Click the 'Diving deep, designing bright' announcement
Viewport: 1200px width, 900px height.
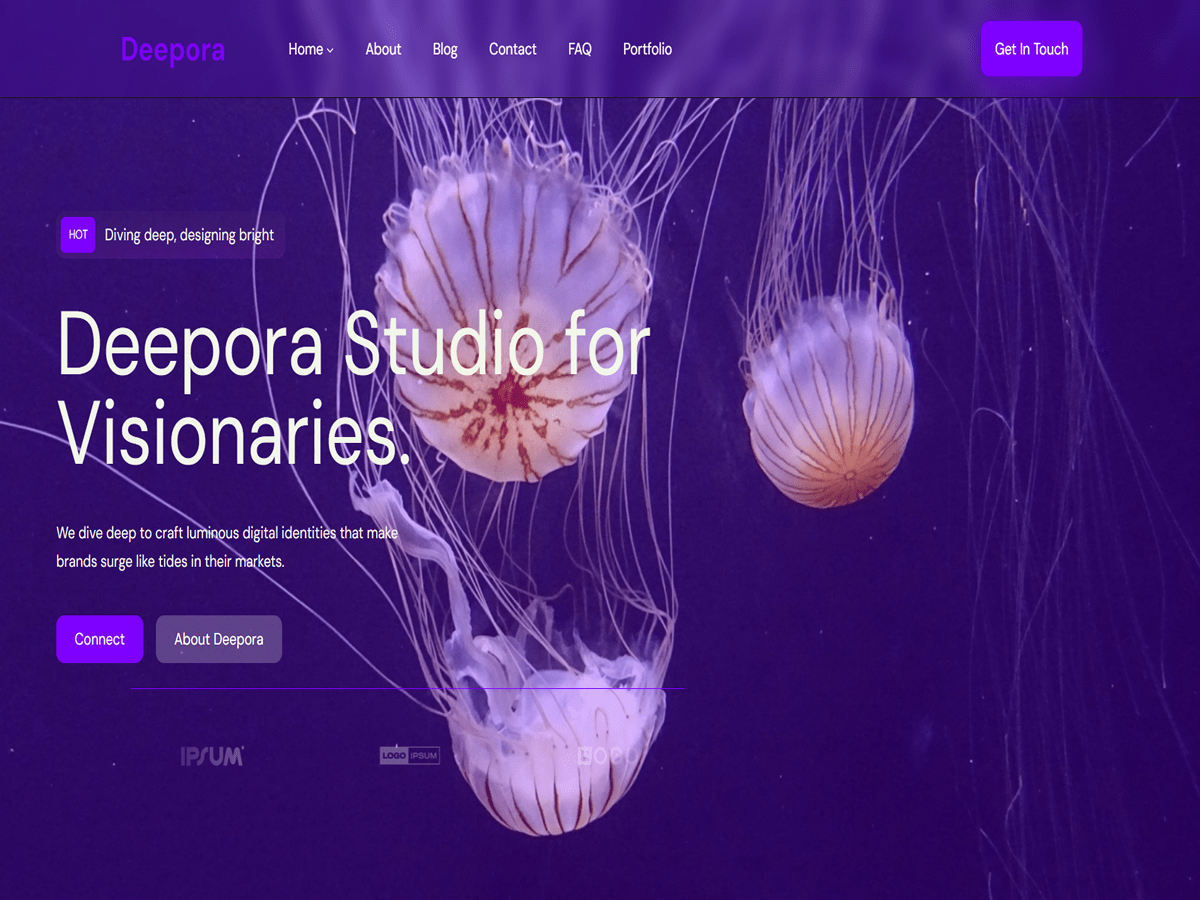click(x=188, y=234)
